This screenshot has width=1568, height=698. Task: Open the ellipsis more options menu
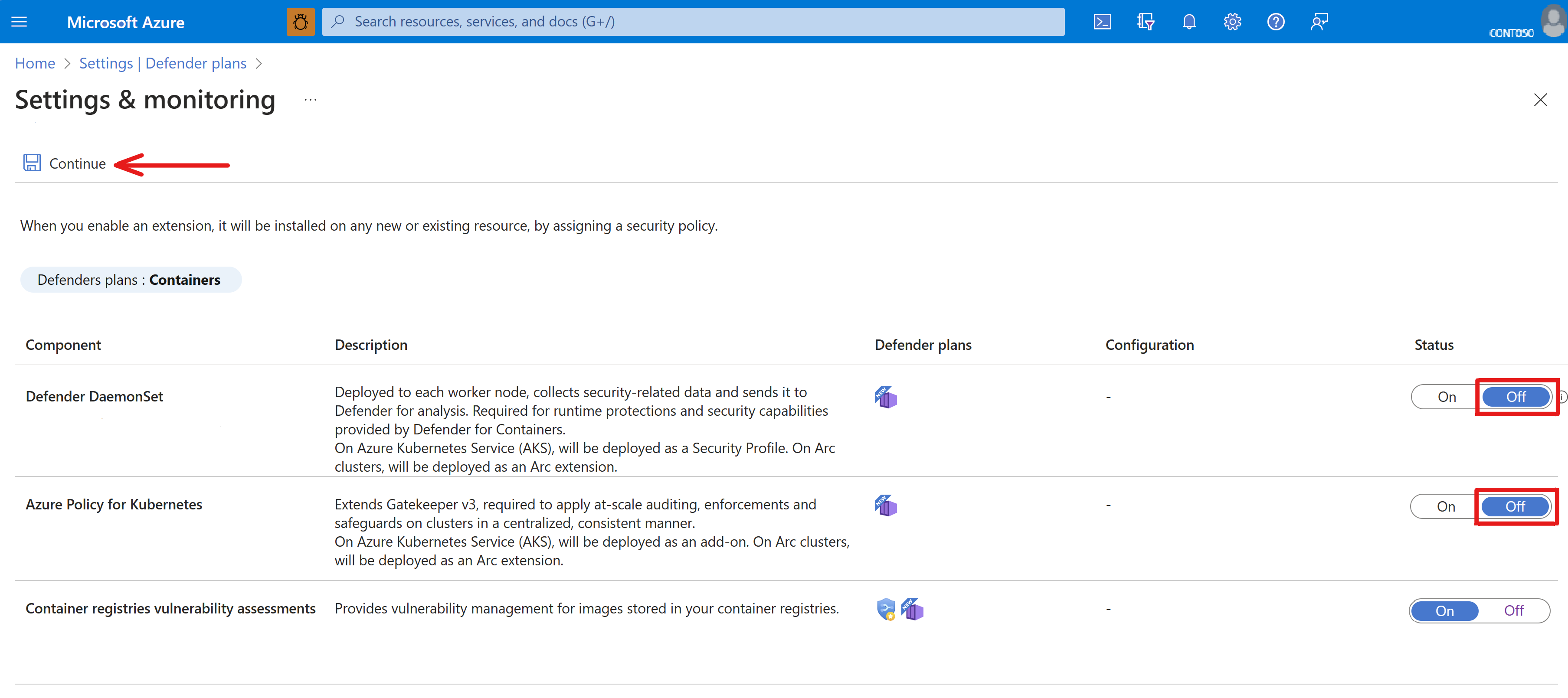tap(311, 100)
